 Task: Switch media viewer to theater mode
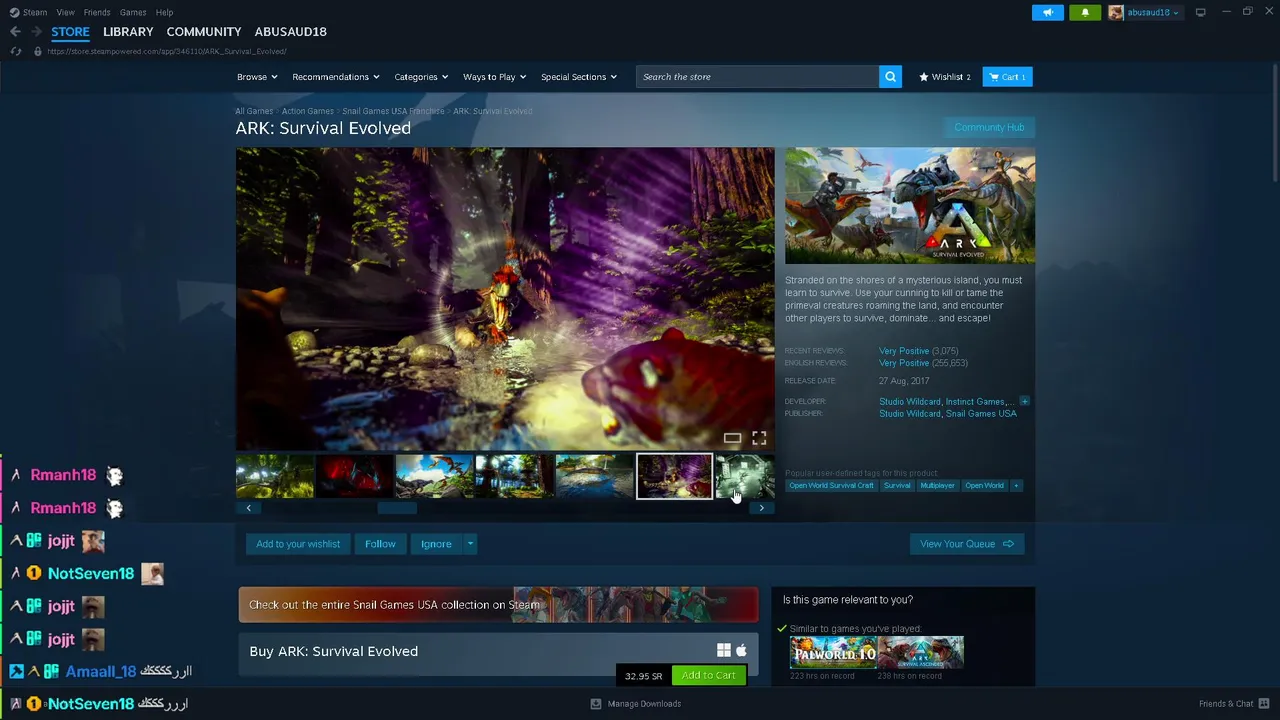pos(732,438)
